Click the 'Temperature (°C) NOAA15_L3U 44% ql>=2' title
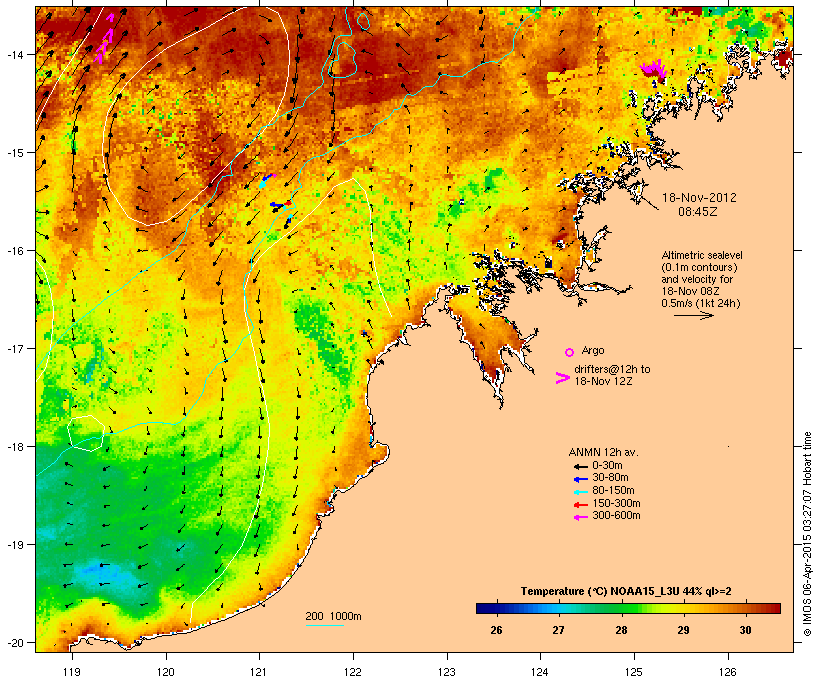820x680 pixels. (x=626, y=592)
